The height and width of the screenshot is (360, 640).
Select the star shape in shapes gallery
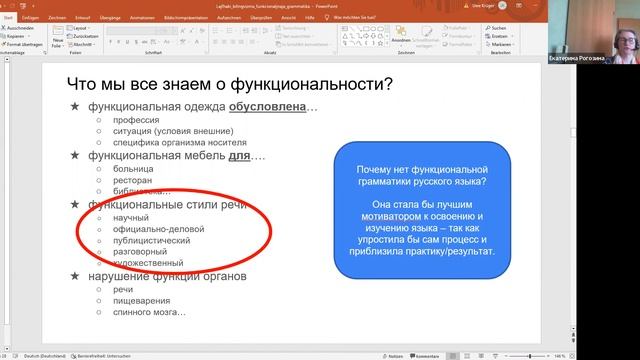click(x=380, y=43)
